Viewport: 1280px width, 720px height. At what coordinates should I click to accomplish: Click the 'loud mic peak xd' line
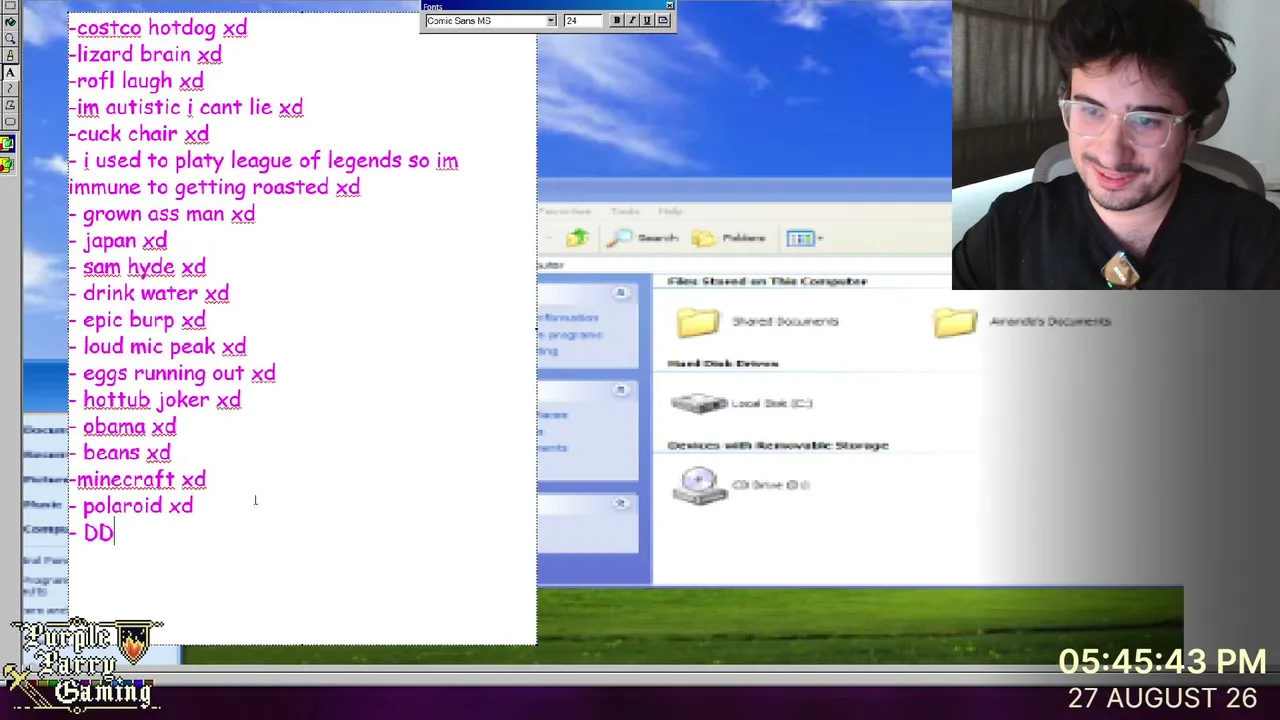tap(158, 347)
